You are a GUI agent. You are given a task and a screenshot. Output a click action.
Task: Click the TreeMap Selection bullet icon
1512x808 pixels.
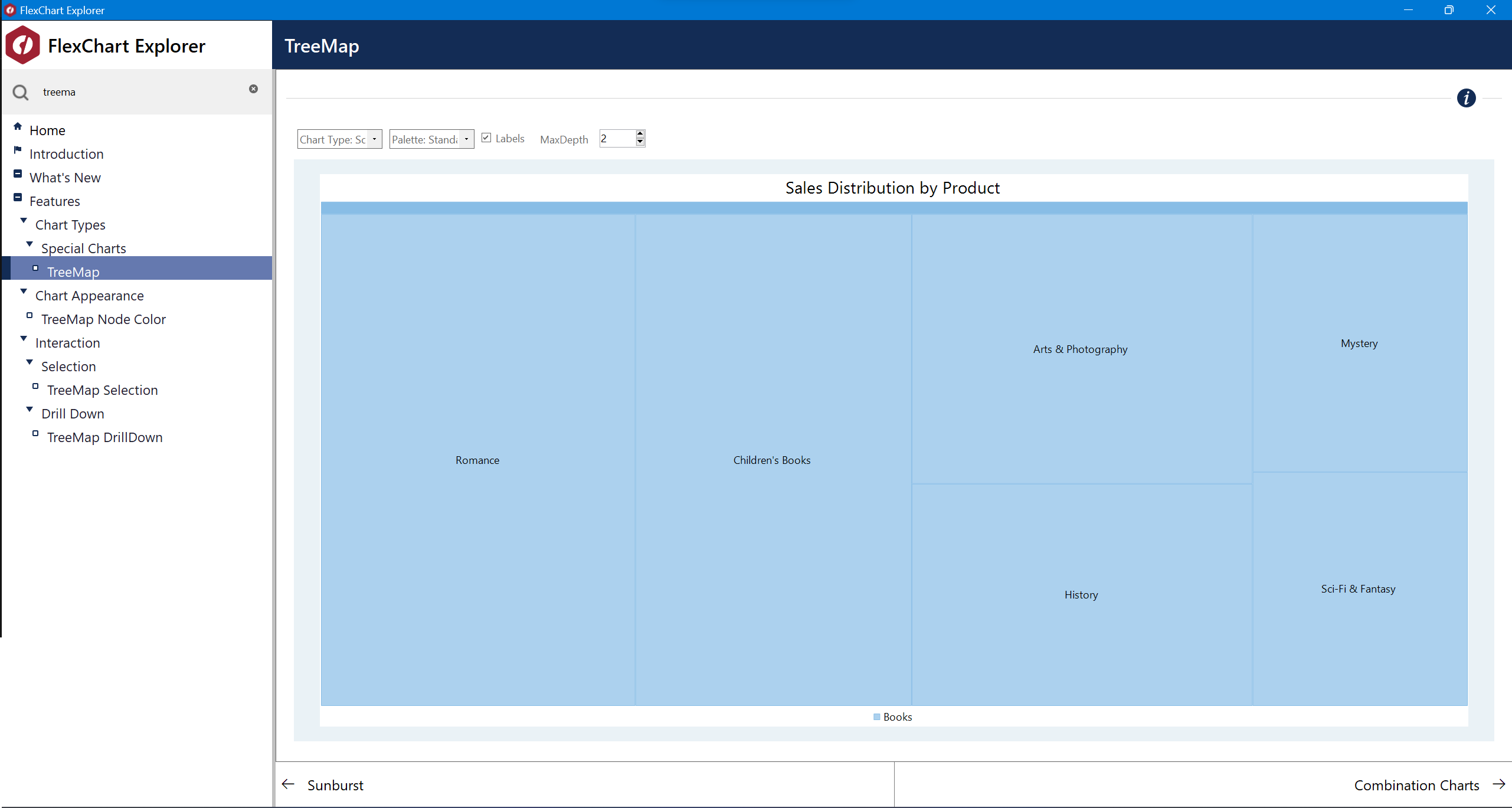[x=35, y=386]
